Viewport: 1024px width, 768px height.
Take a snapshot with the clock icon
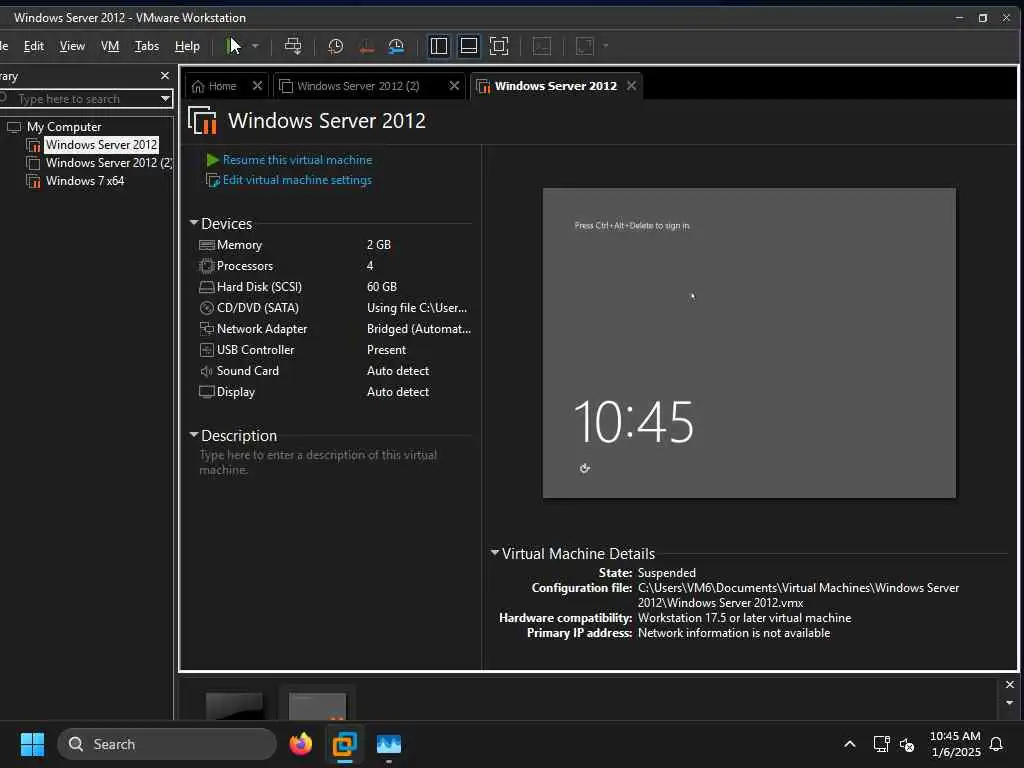pos(336,46)
